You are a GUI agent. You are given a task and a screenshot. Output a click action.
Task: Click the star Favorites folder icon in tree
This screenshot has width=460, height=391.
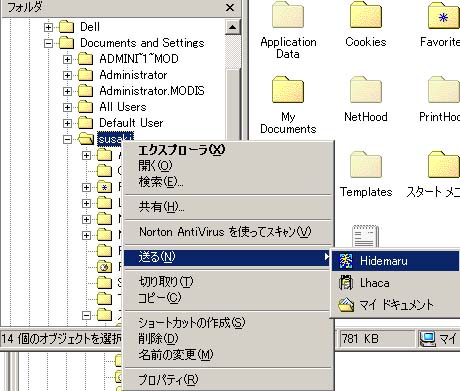coord(105,187)
